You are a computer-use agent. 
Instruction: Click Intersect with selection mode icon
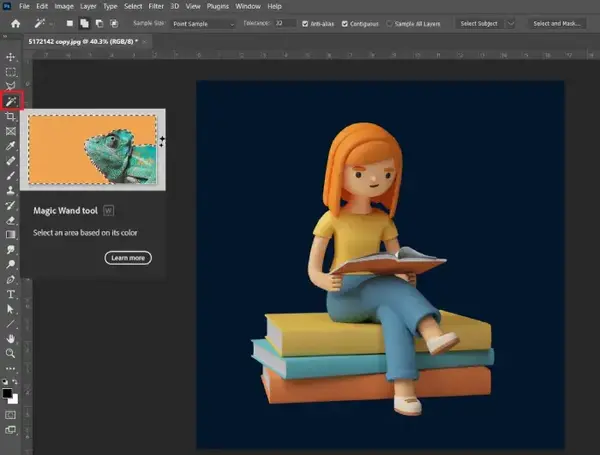point(114,24)
